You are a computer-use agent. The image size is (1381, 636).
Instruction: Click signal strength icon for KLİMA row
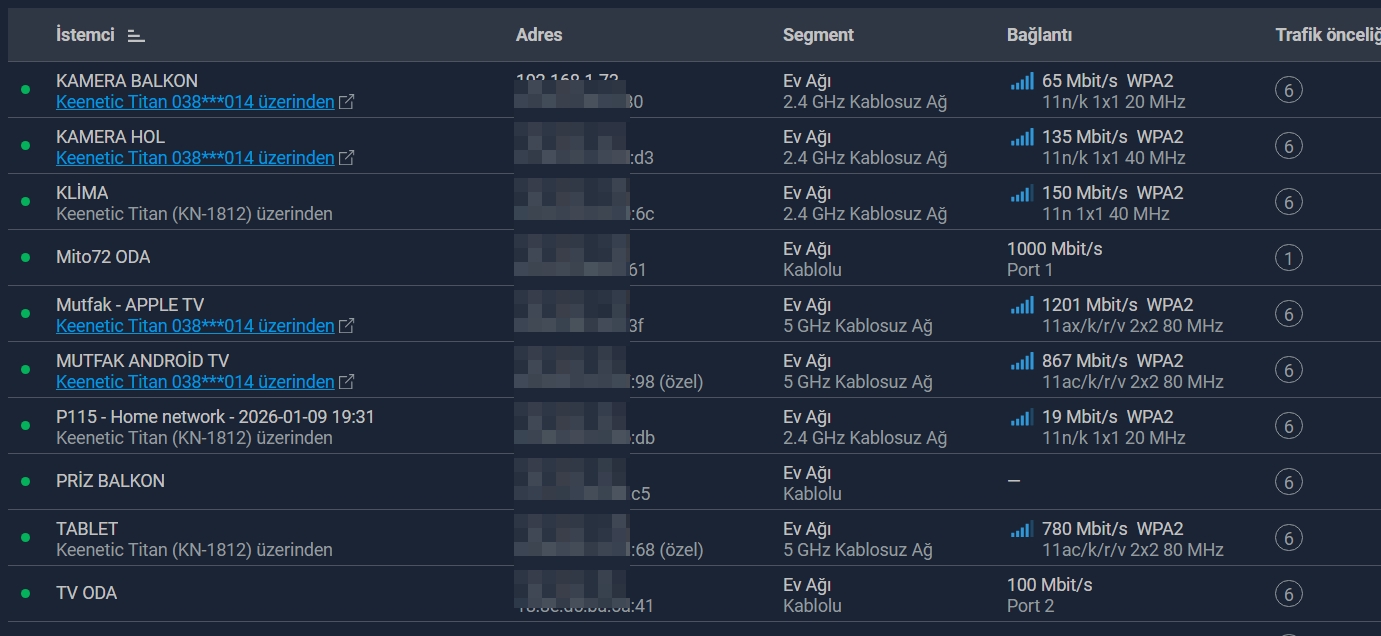(x=1021, y=193)
